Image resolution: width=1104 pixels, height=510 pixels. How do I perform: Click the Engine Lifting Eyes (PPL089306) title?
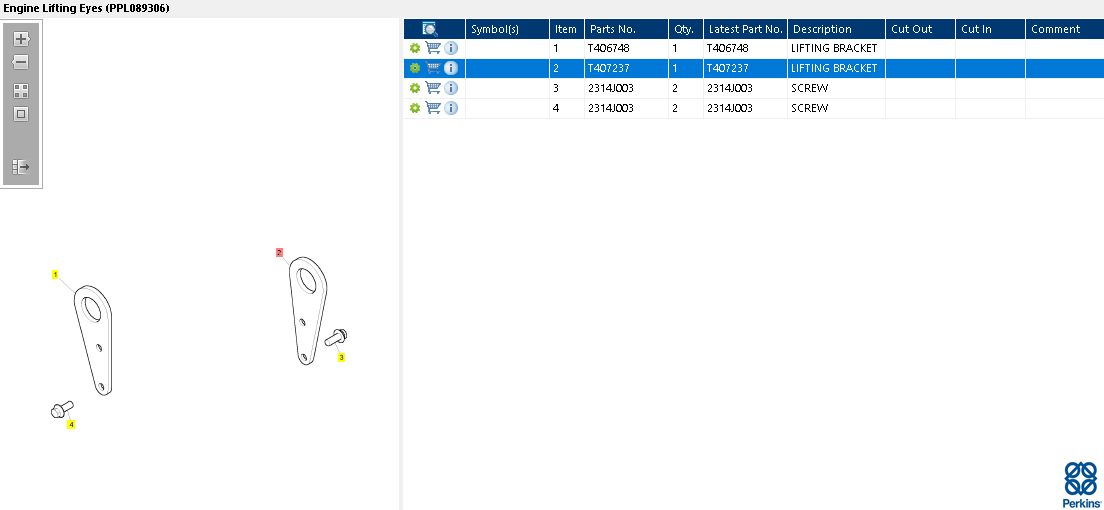pos(87,8)
